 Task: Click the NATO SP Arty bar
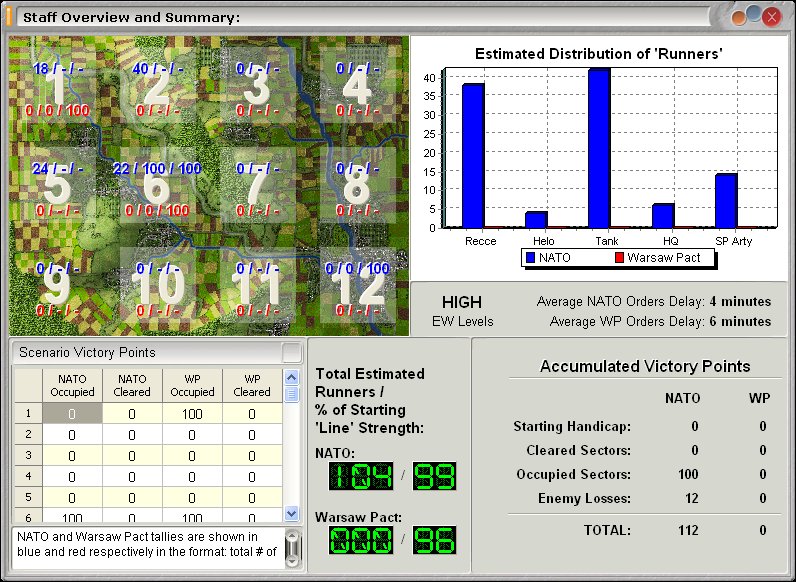pos(726,201)
